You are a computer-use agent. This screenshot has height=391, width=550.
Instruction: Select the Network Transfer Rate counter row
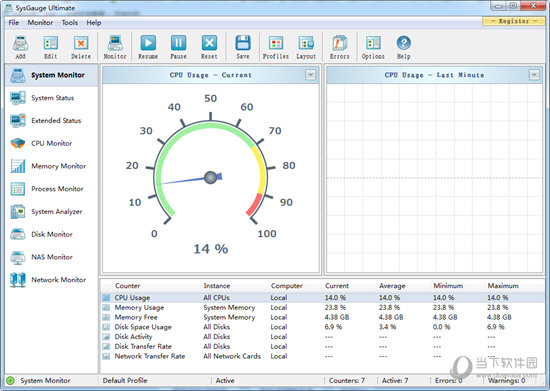tap(323, 356)
